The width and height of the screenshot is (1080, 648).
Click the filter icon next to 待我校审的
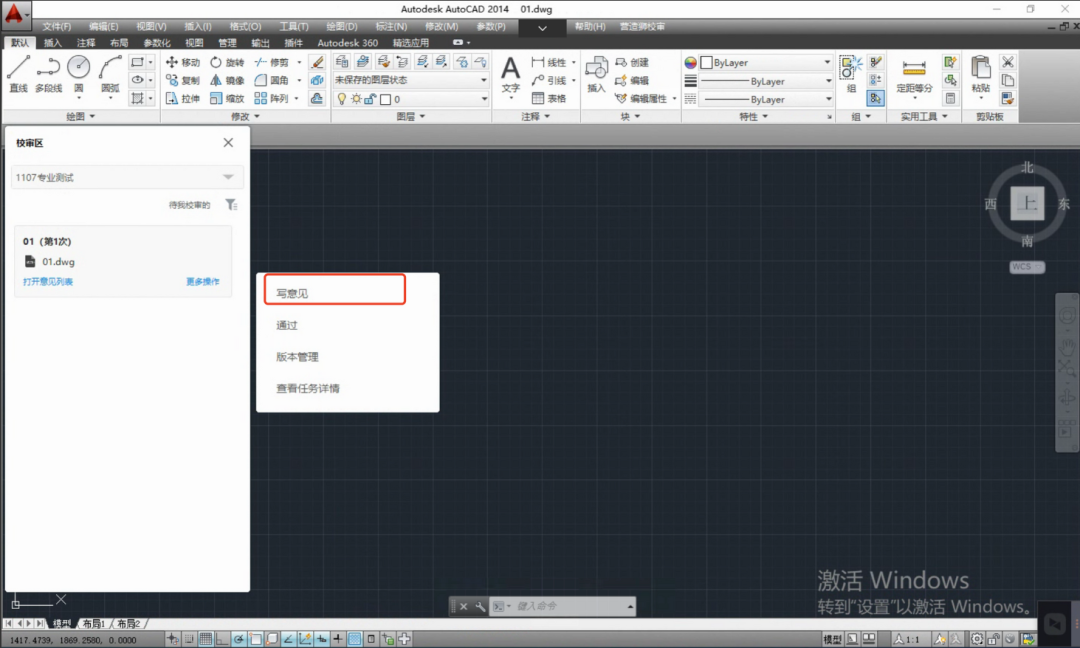click(x=231, y=205)
